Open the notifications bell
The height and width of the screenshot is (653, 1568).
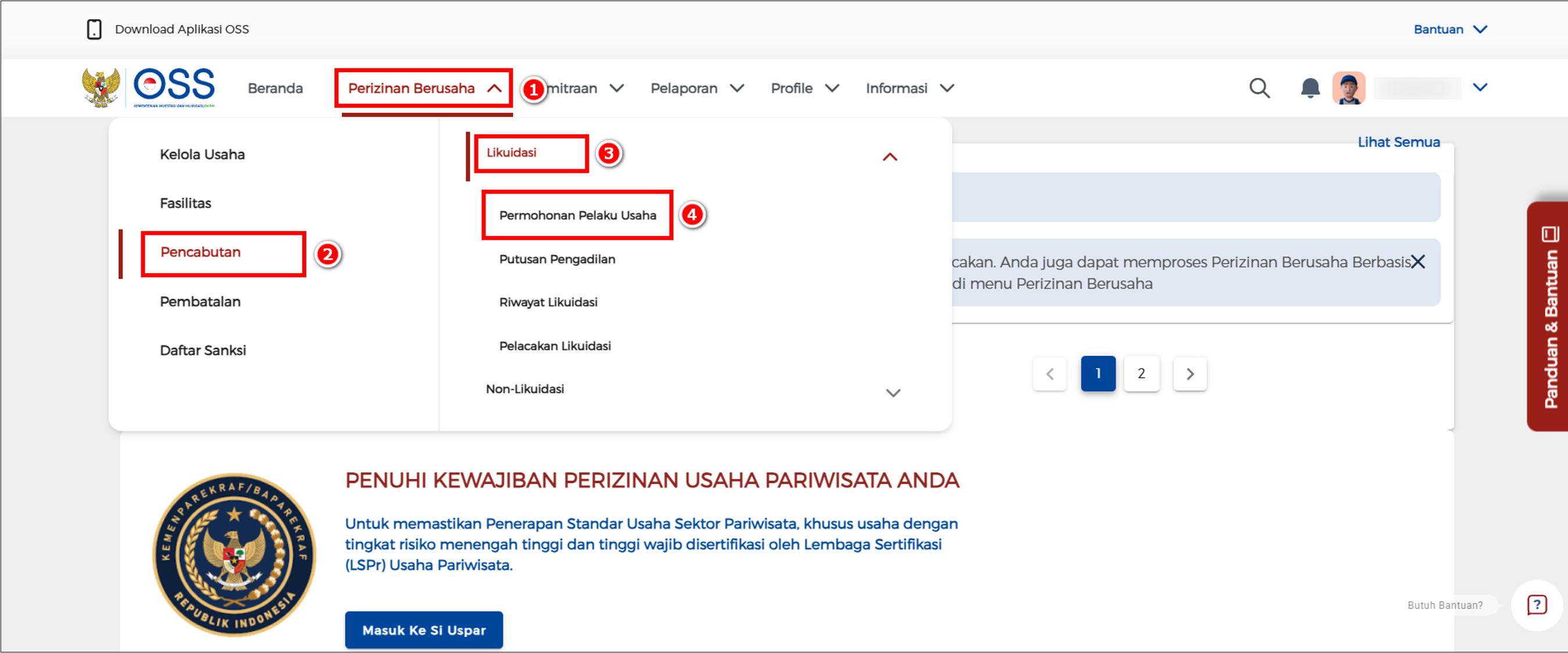pyautogui.click(x=1309, y=88)
